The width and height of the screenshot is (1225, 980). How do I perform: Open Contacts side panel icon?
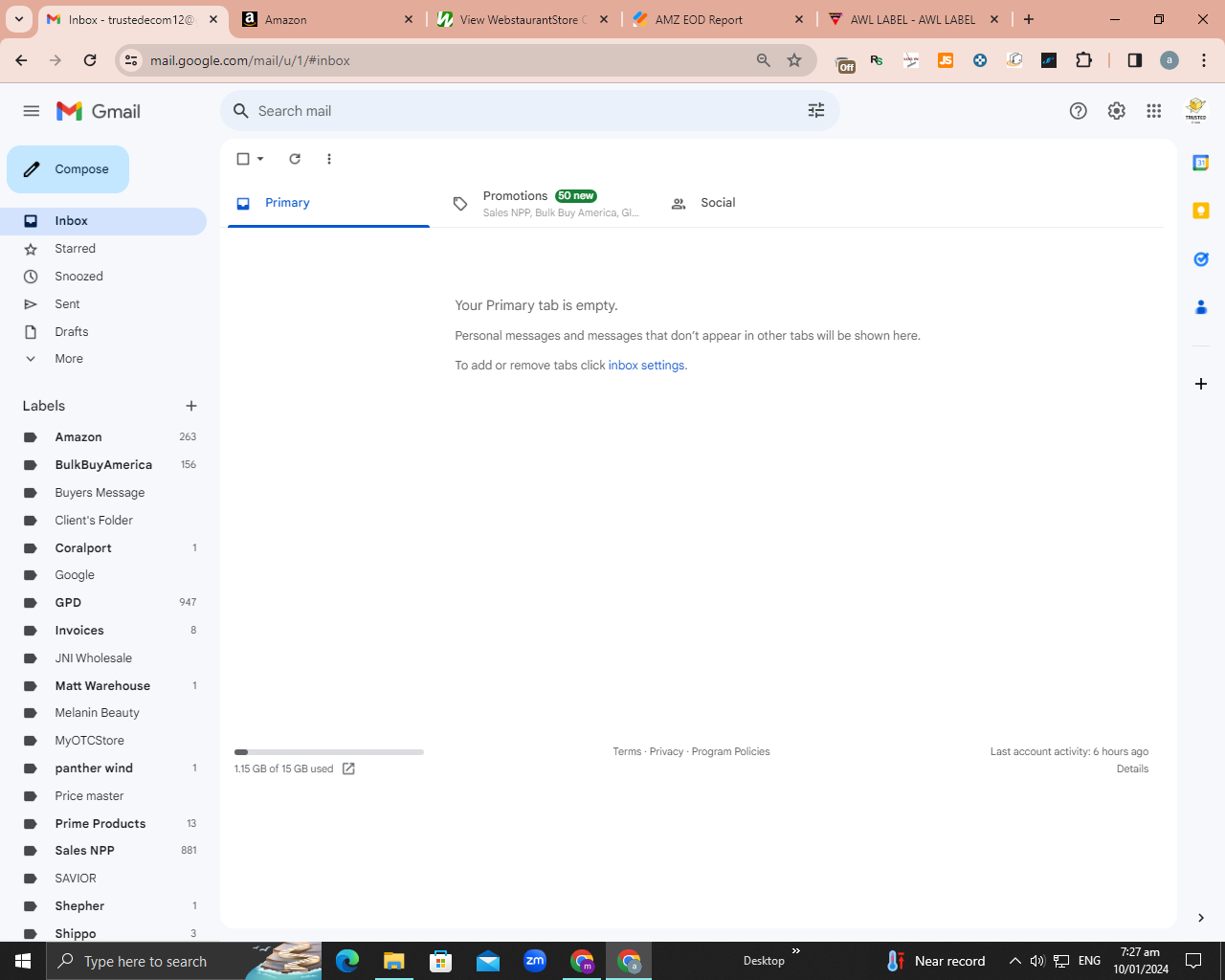1201,307
